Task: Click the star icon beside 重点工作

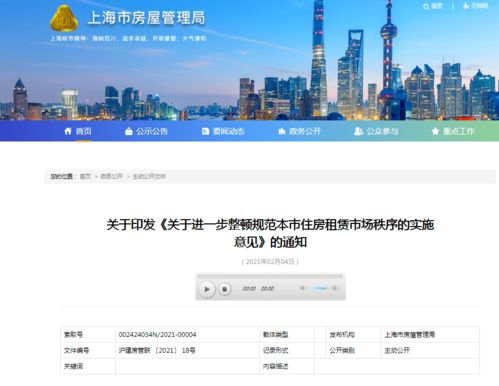Action: (435, 131)
